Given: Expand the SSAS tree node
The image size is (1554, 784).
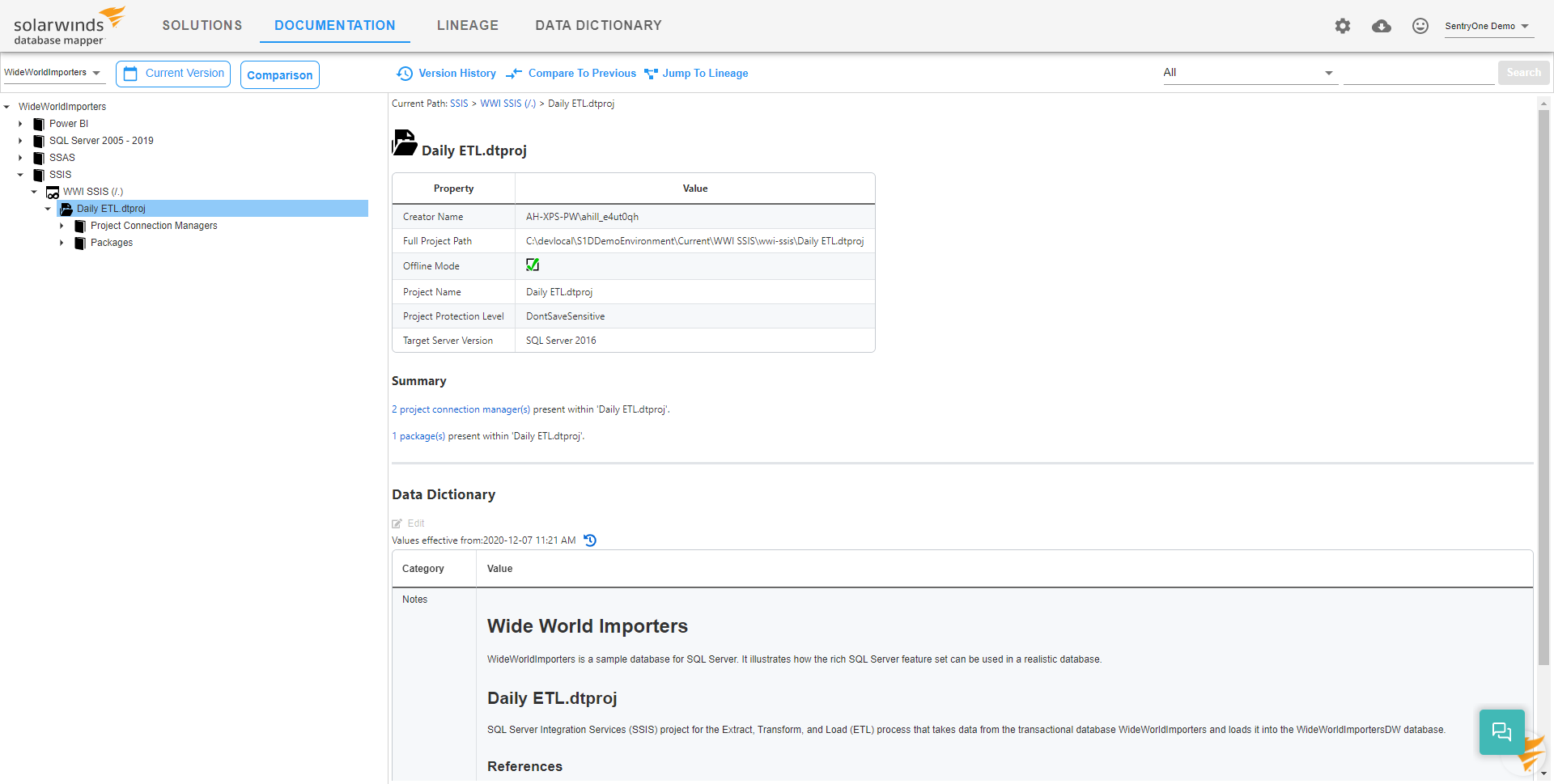Looking at the screenshot, I should [20, 158].
